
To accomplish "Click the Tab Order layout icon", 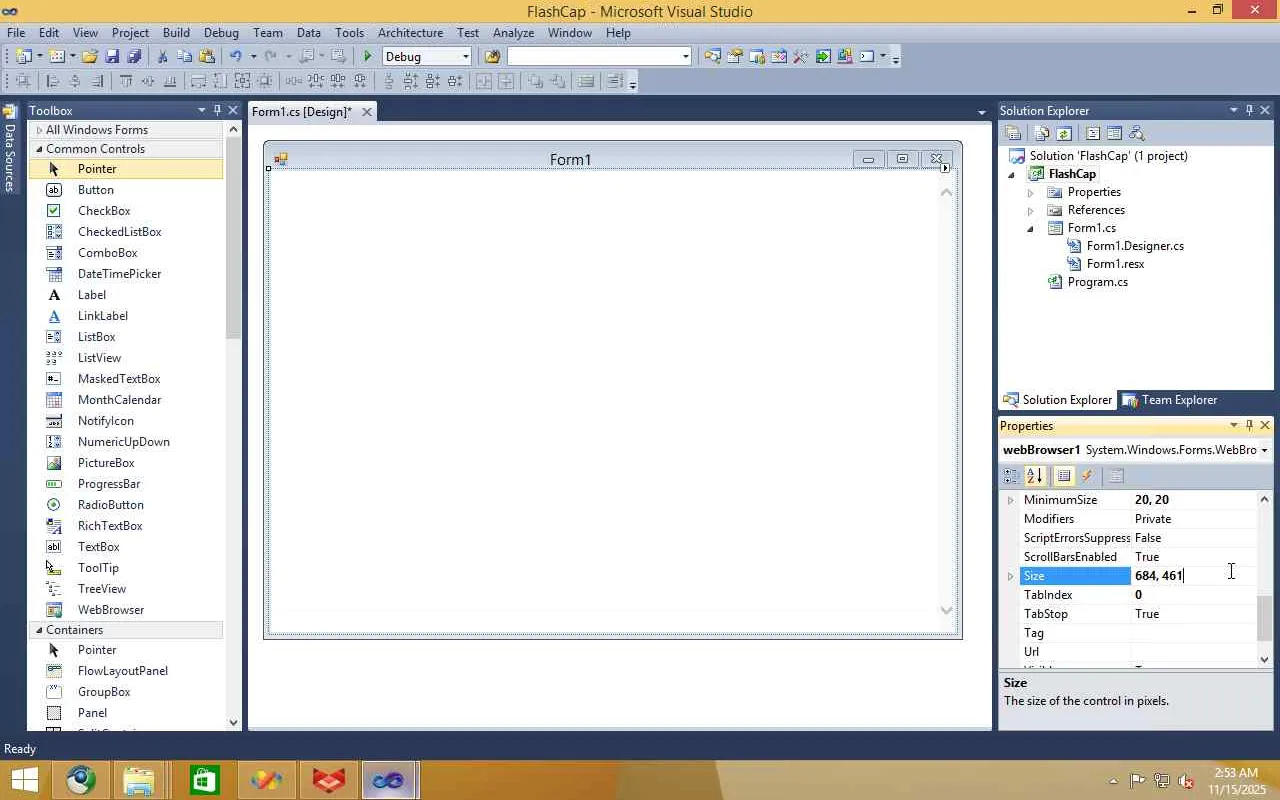I will pos(615,82).
